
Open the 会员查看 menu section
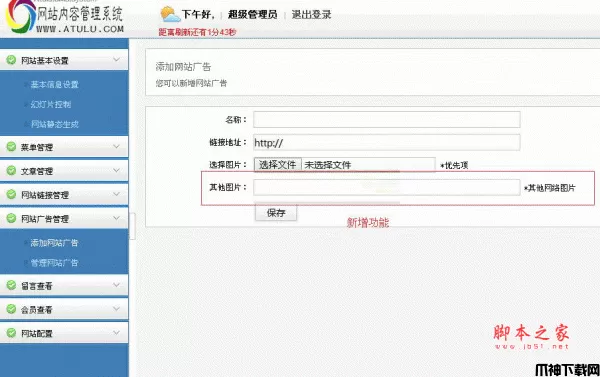[x=64, y=309]
